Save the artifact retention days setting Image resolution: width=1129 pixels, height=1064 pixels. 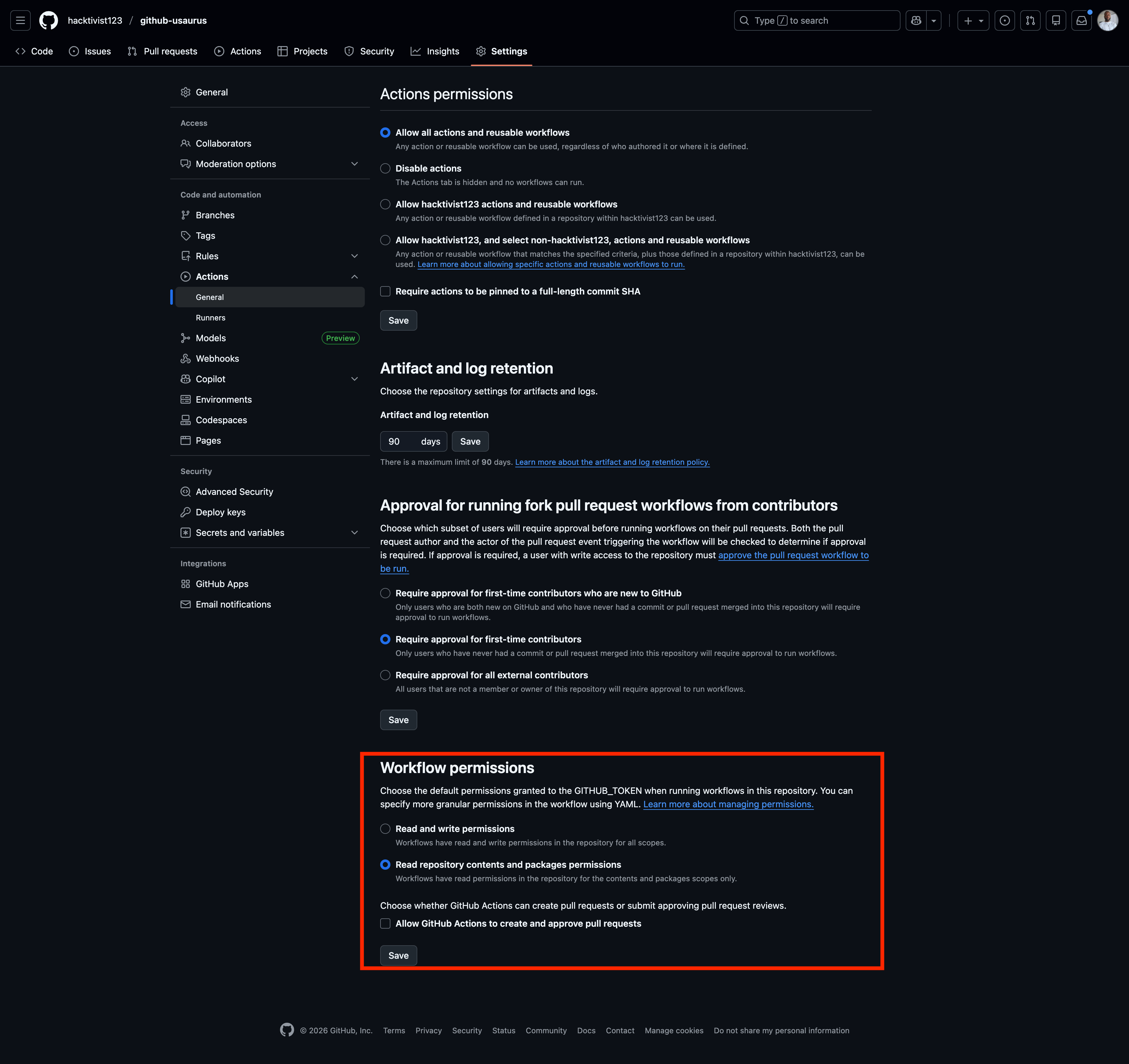[x=470, y=441]
